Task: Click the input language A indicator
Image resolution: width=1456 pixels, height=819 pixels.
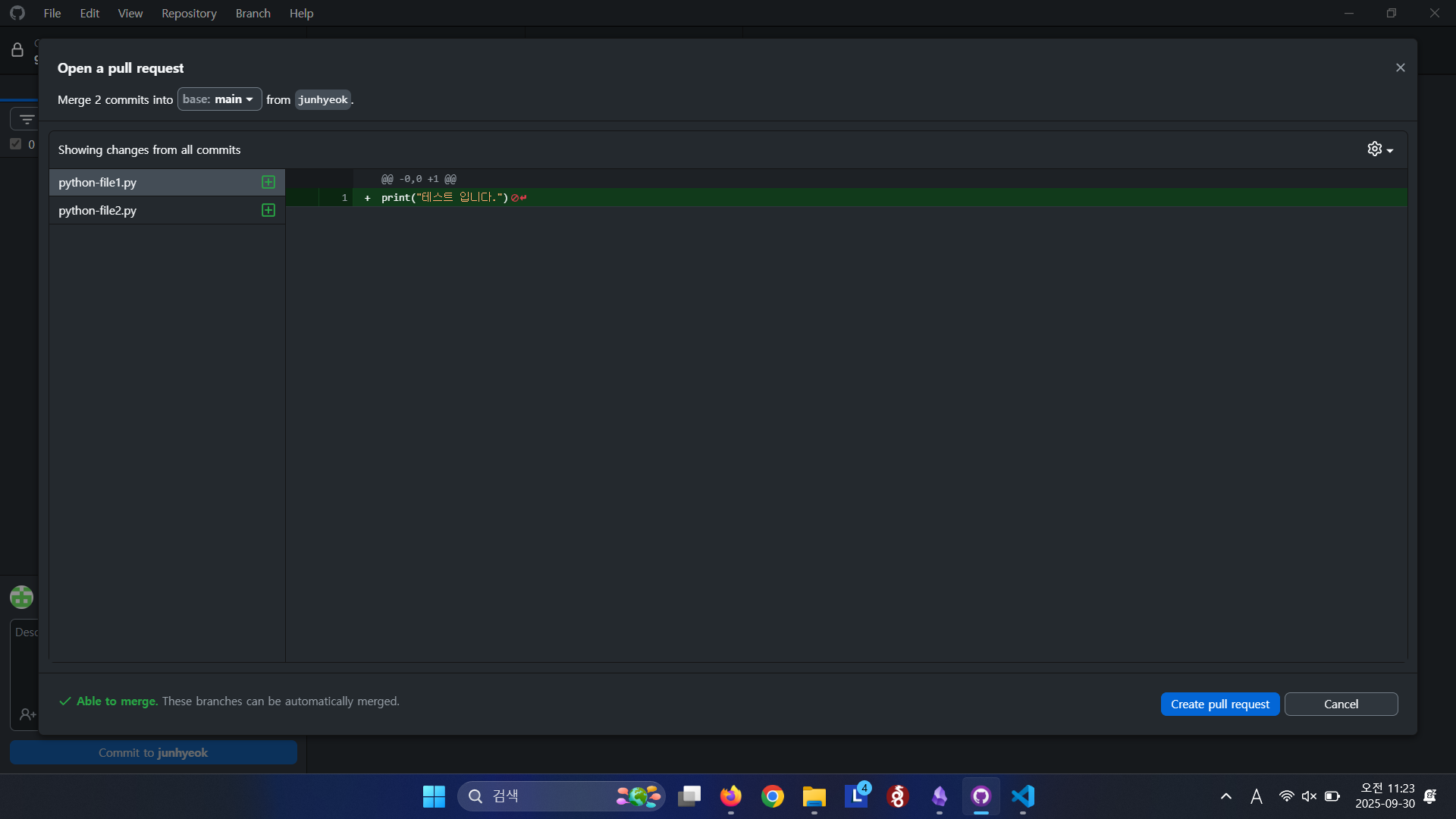Action: (x=1257, y=796)
